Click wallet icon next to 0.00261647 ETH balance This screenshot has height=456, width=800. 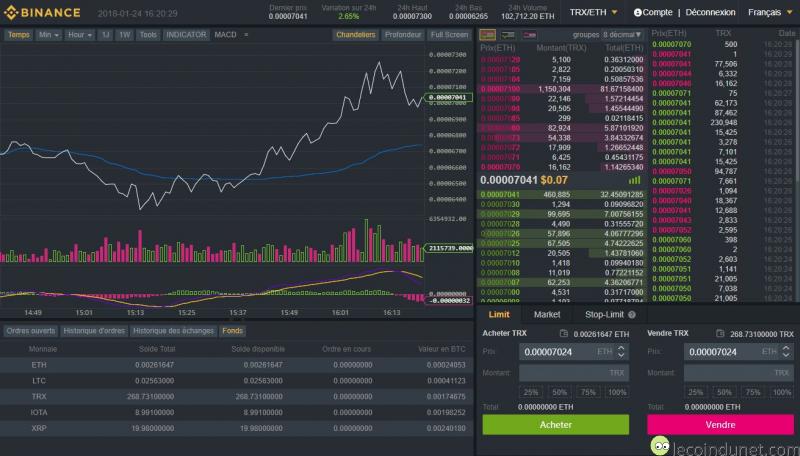pyautogui.click(x=564, y=334)
